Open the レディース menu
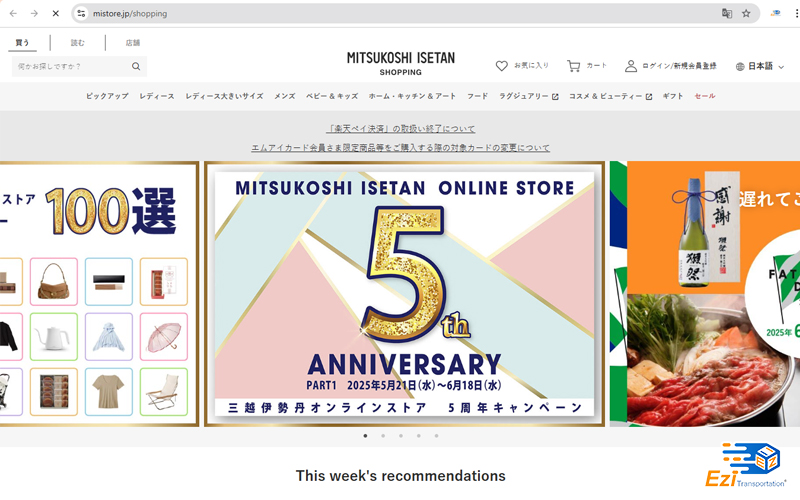This screenshot has height=500, width=800. tap(157, 96)
